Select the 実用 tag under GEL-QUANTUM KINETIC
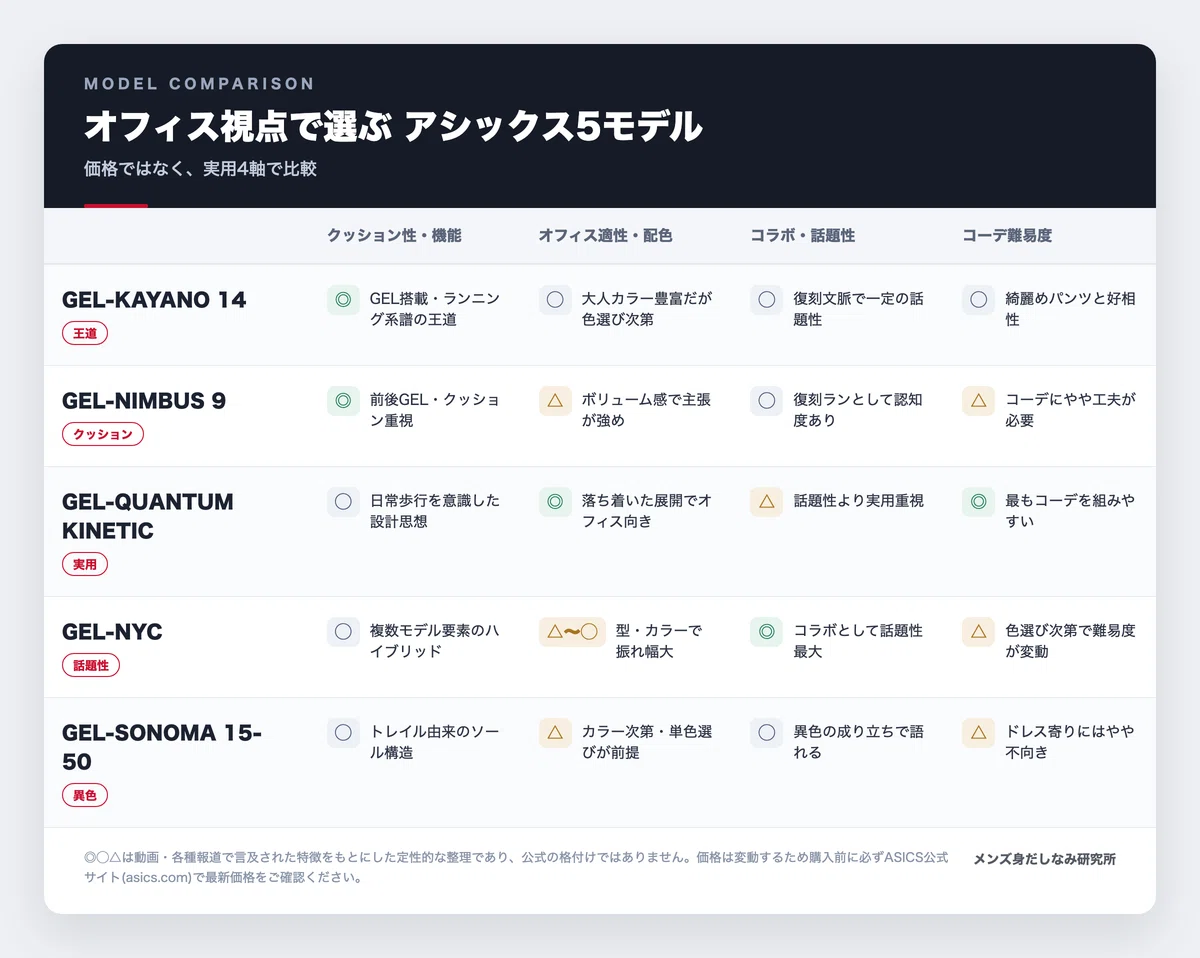The width and height of the screenshot is (1200, 958). [85, 565]
